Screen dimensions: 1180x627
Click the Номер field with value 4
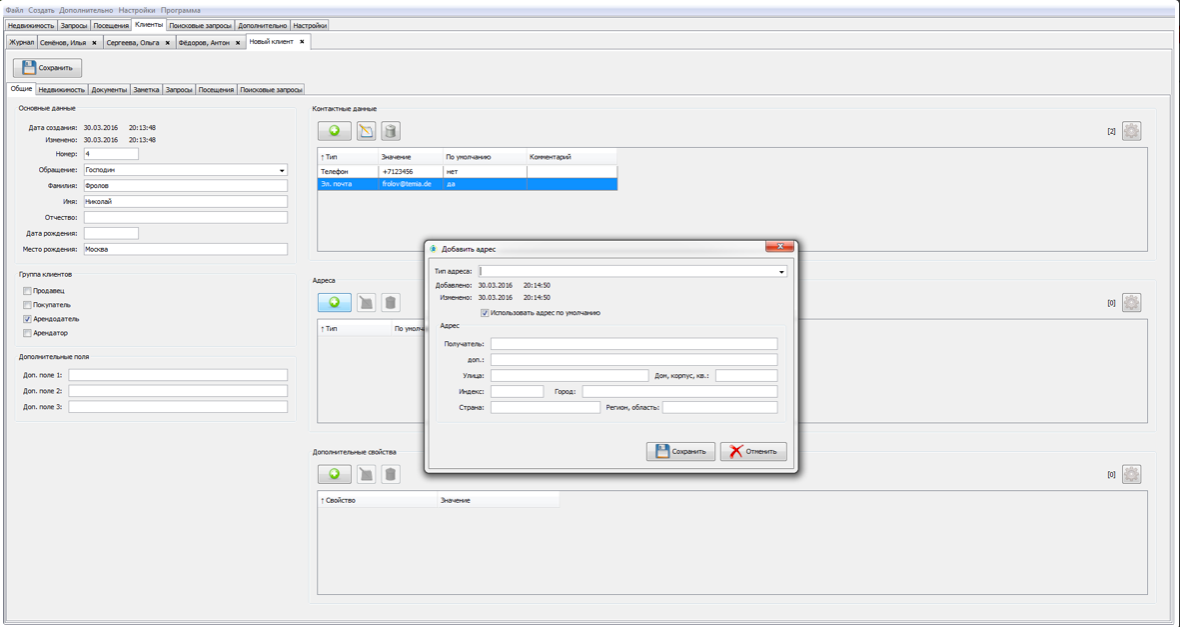point(111,154)
